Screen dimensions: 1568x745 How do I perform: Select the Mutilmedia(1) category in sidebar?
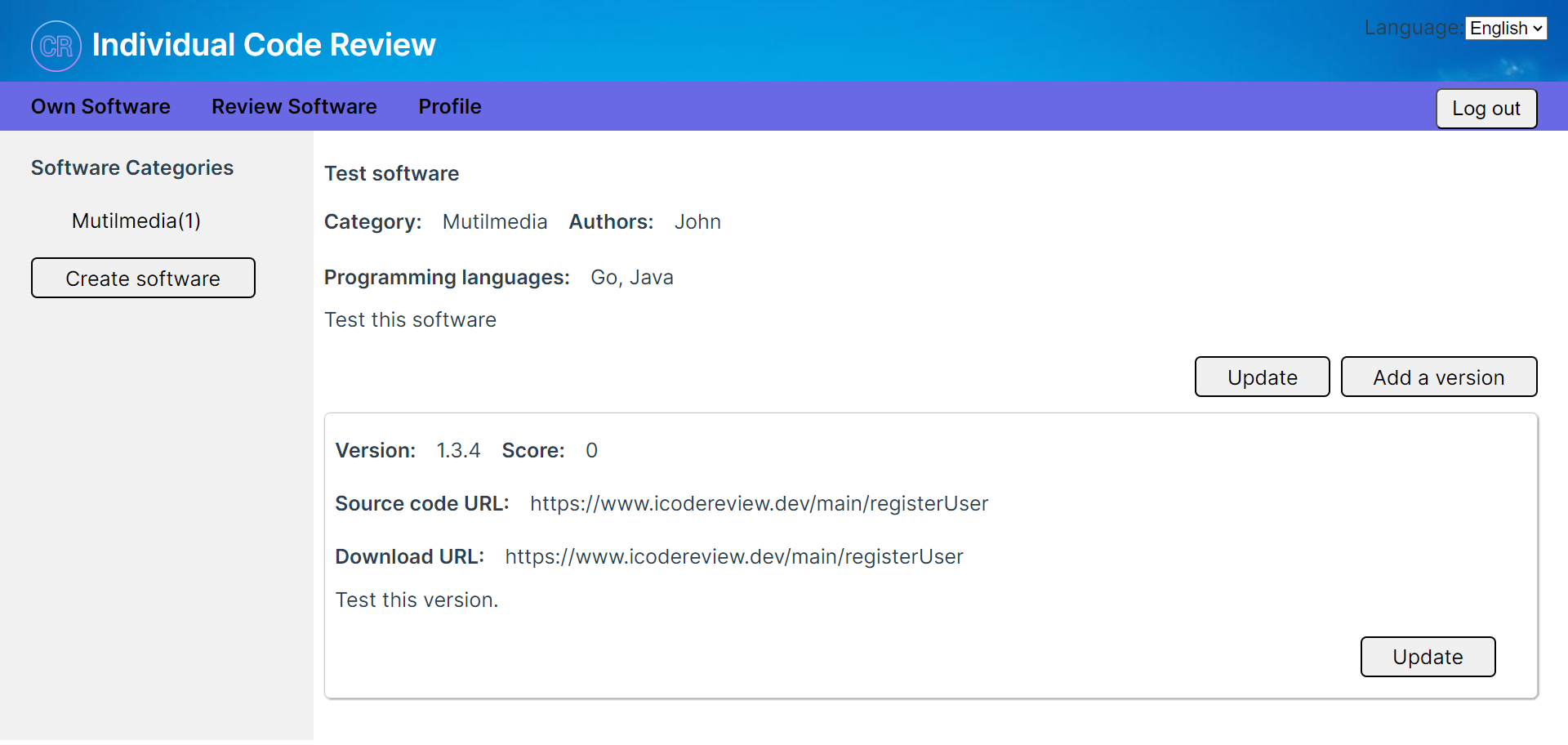[x=136, y=221]
